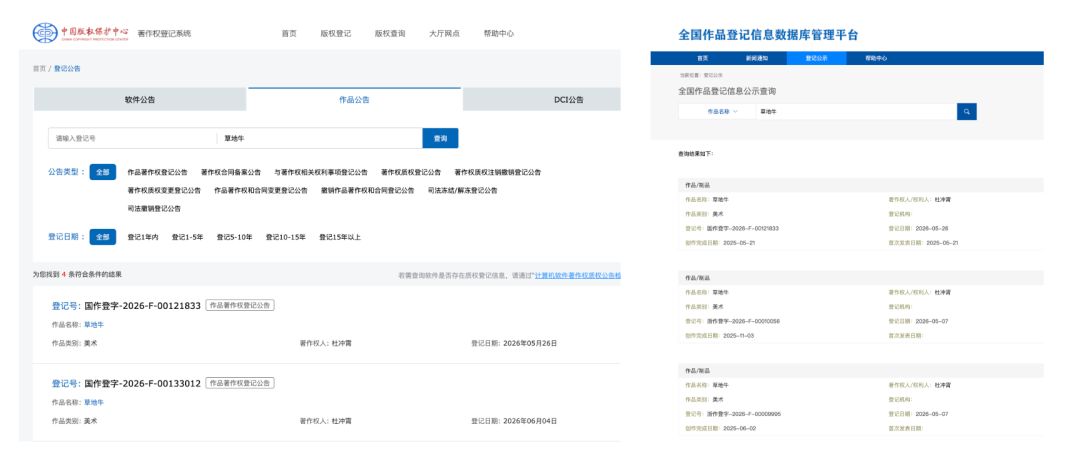Click 帮助中心 in right platform navbar
This screenshot has height=459, width=1080.
coord(876,59)
